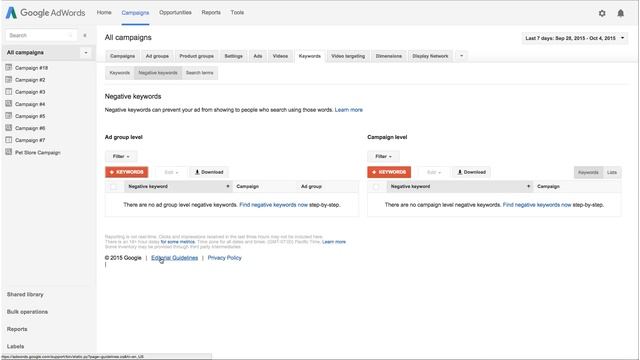Click the Campaign #4 icon in sidebar

pyautogui.click(x=9, y=104)
